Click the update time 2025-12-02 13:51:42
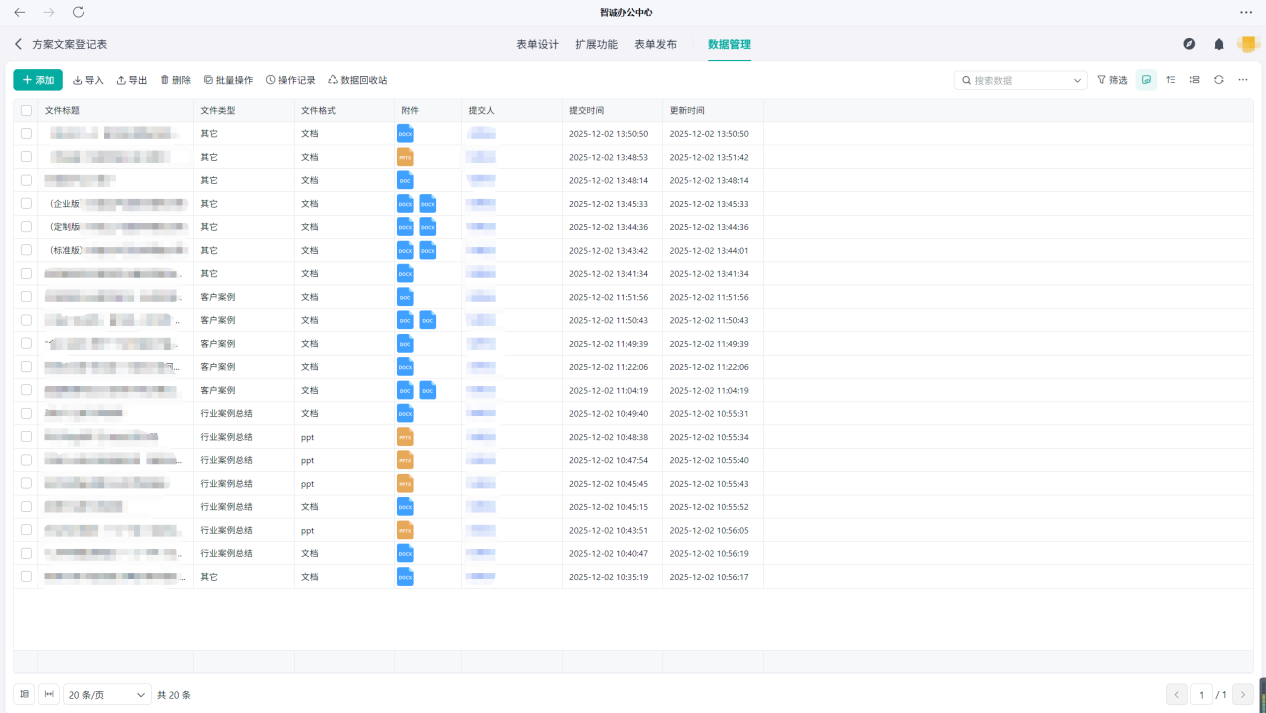Image resolution: width=1266 pixels, height=713 pixels. 709,157
